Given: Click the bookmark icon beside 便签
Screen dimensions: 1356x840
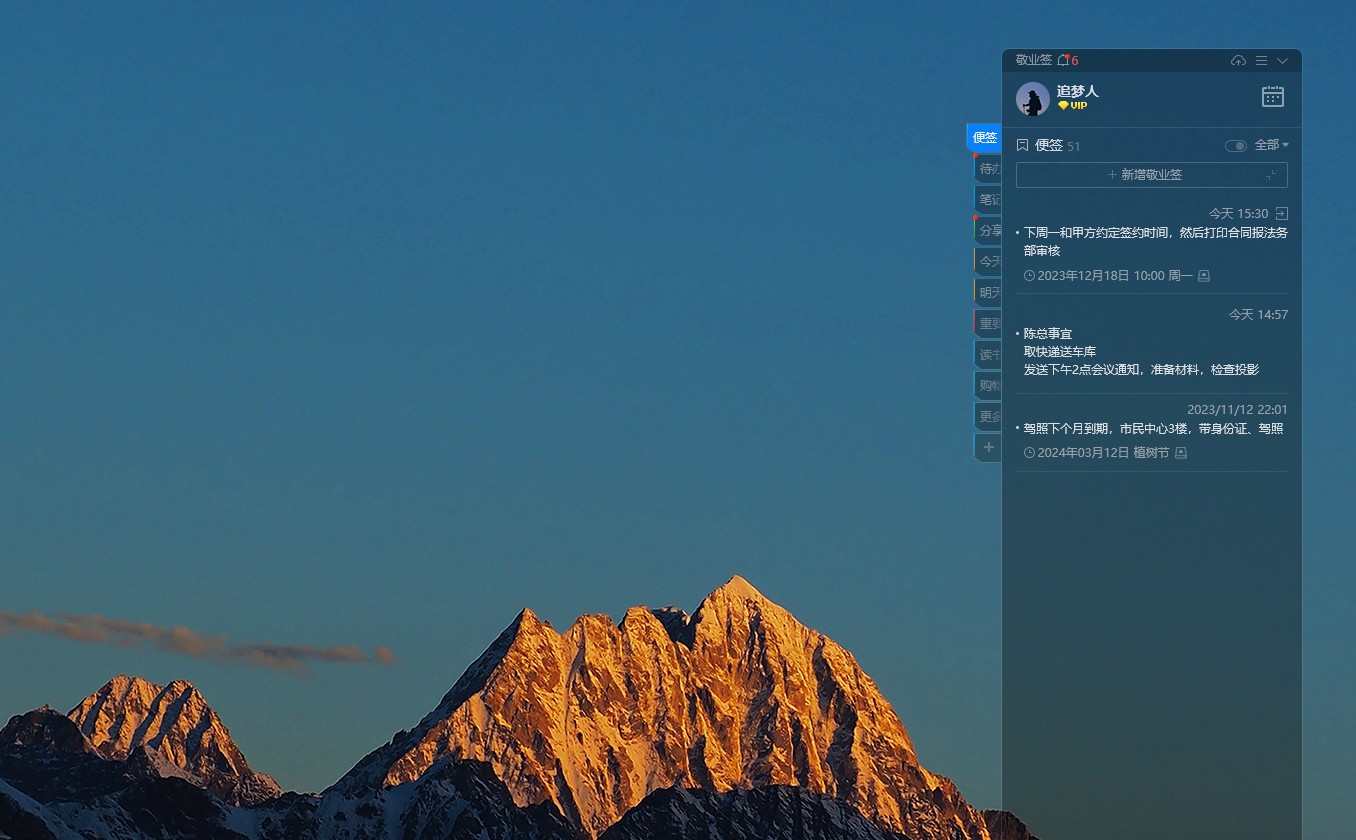Looking at the screenshot, I should 1022,145.
